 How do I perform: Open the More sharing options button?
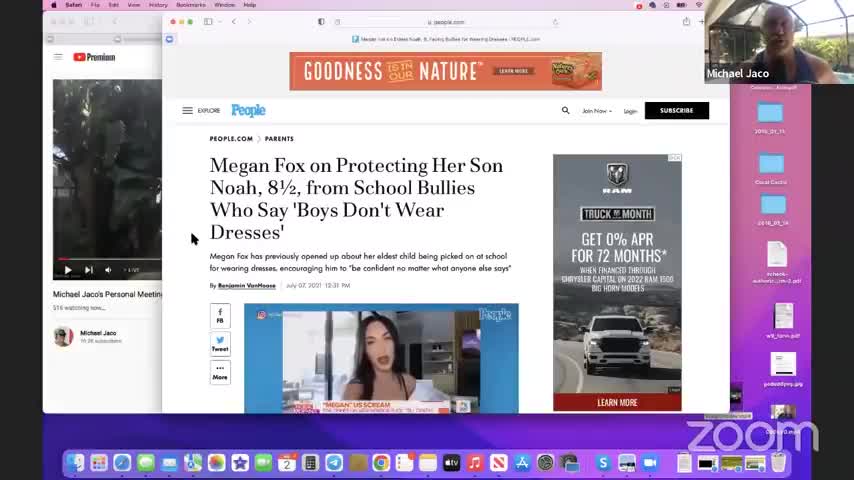tap(220, 373)
